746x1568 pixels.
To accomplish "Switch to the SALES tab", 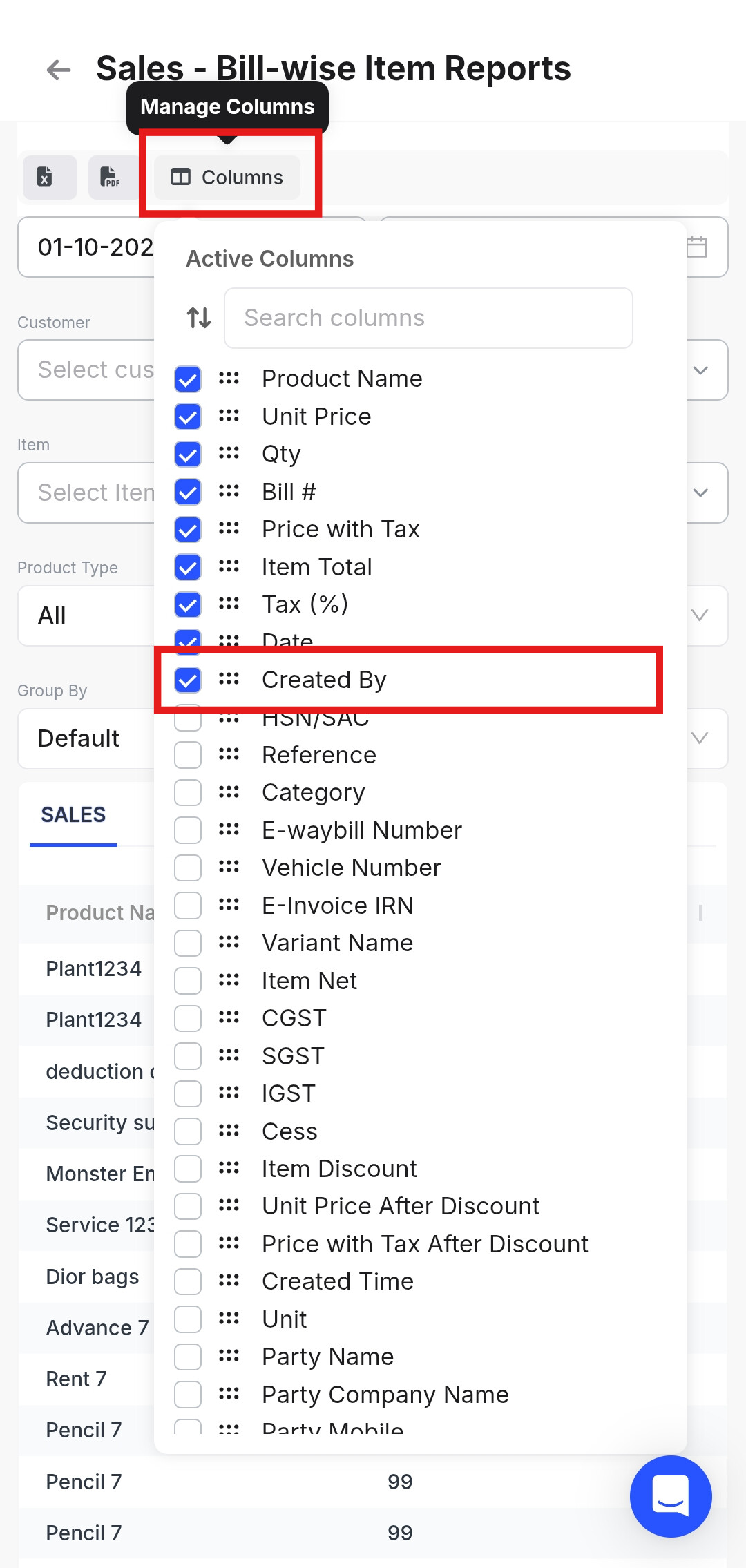I will [73, 815].
